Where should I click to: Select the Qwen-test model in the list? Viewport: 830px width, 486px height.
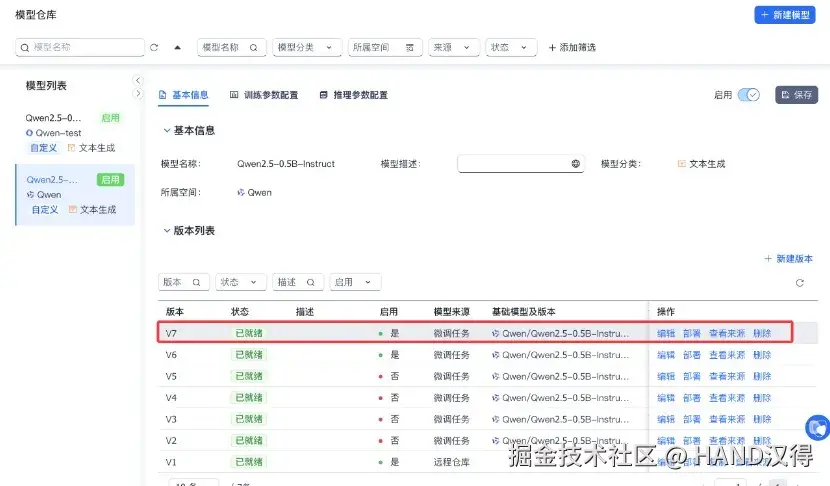coord(74,133)
